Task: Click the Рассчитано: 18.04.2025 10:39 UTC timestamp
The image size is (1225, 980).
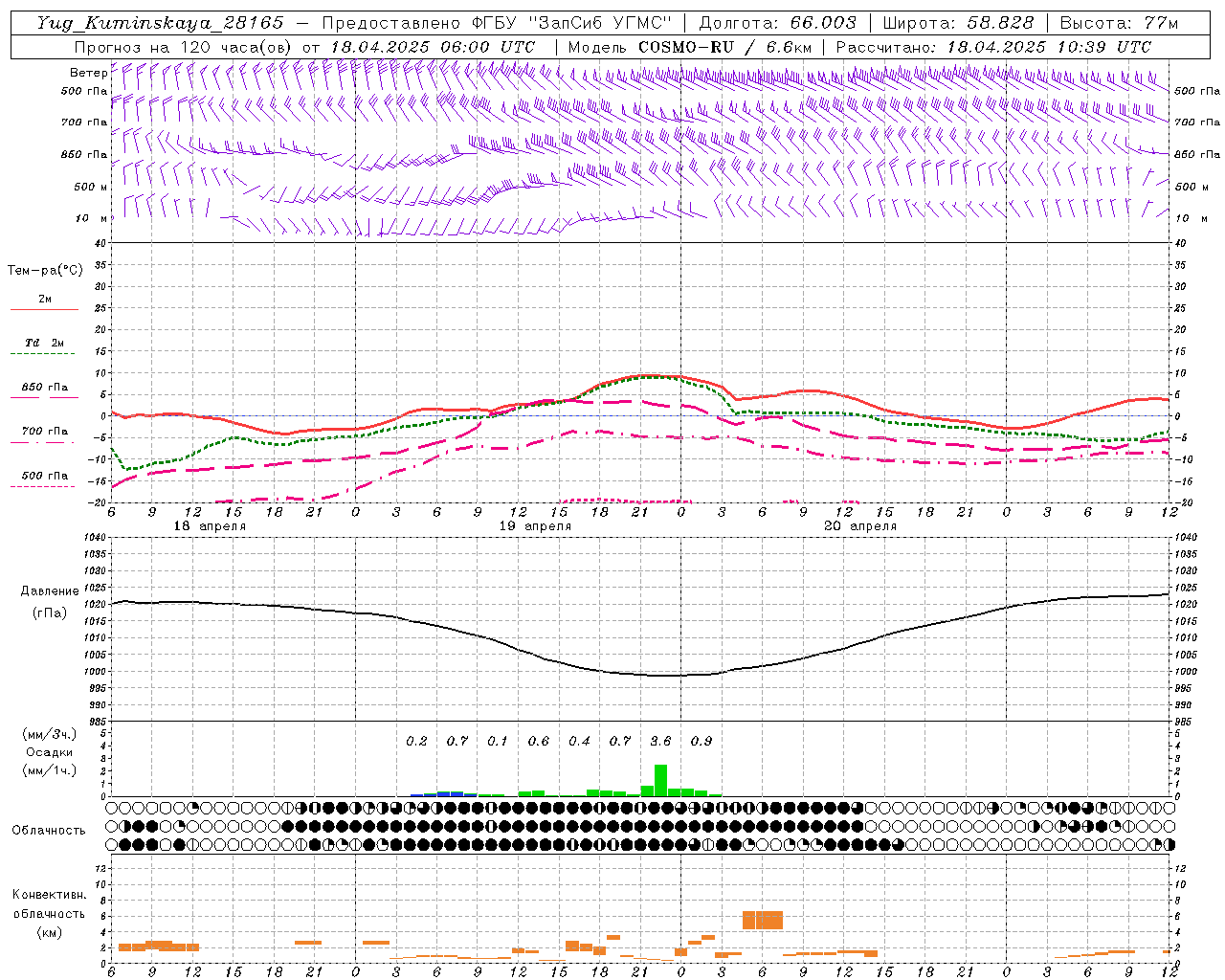Action: [993, 47]
